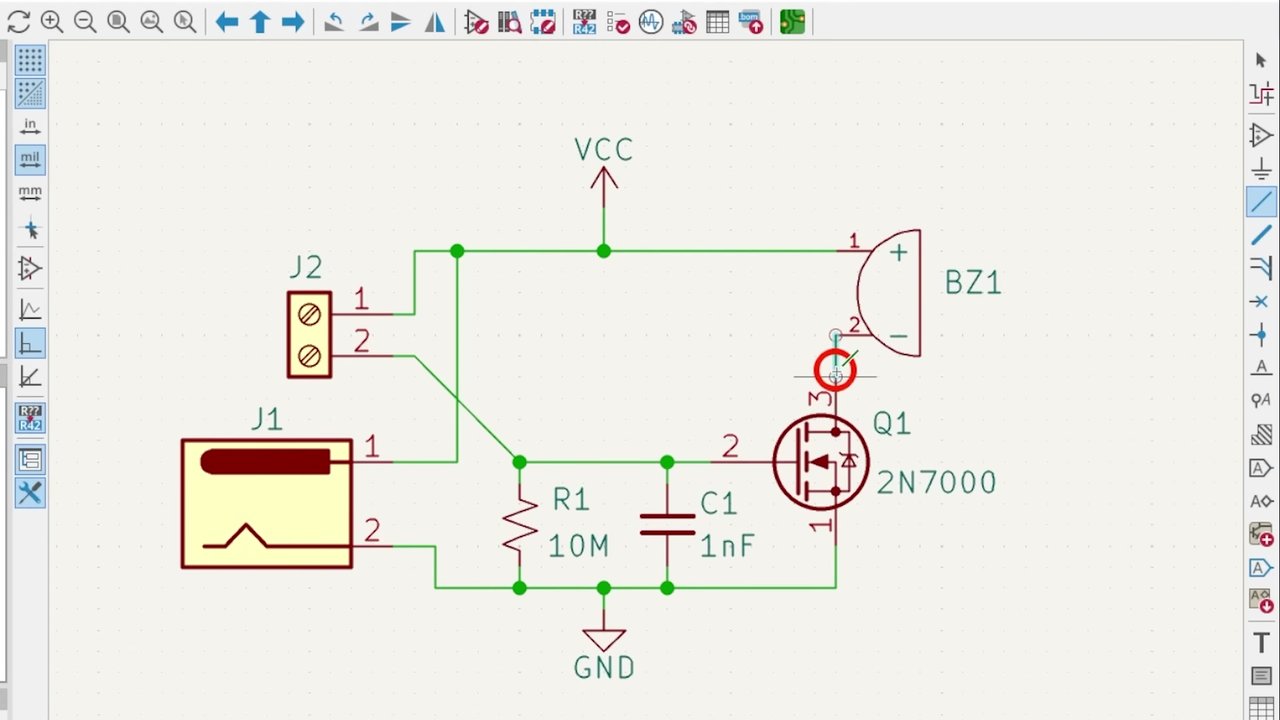The image size is (1280, 720).
Task: Click the zoom in magnifier
Action: coord(52,22)
